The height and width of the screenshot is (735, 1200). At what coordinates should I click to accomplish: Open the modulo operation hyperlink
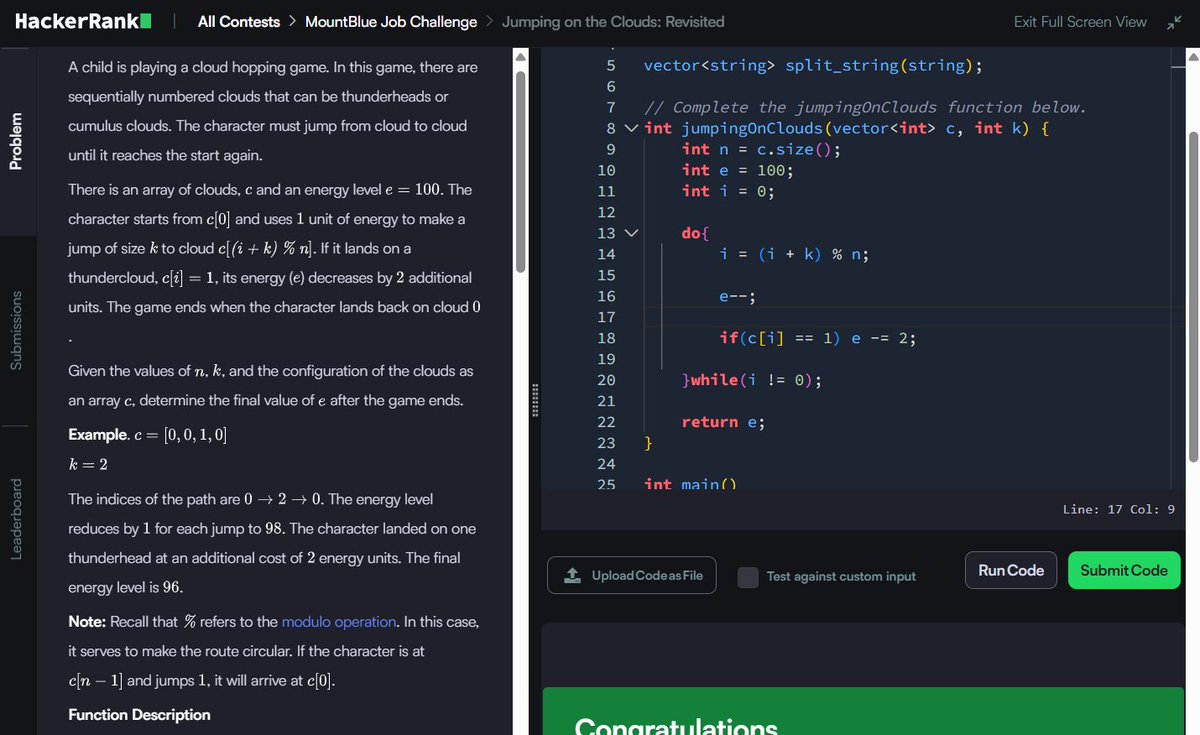click(339, 621)
